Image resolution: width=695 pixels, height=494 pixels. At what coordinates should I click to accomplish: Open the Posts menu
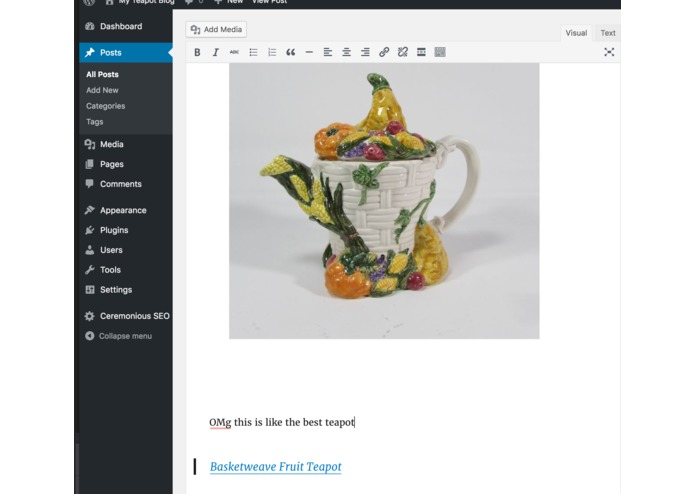pos(126,53)
